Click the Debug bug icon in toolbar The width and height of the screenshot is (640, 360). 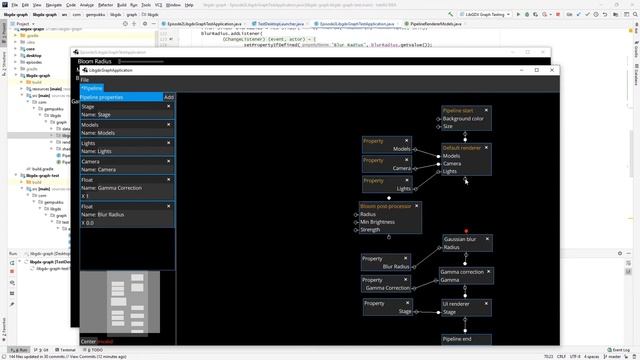point(527,14)
